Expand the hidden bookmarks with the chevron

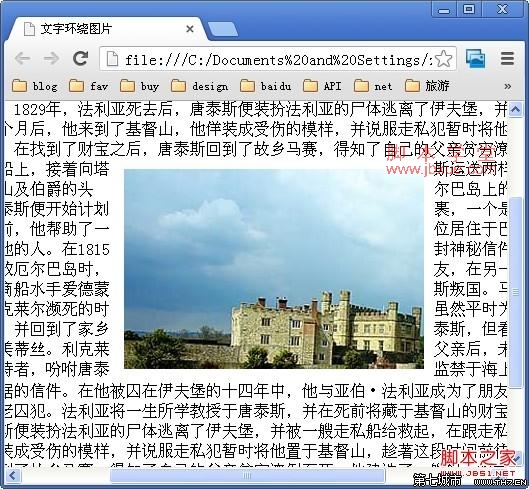pyautogui.click(x=507, y=86)
